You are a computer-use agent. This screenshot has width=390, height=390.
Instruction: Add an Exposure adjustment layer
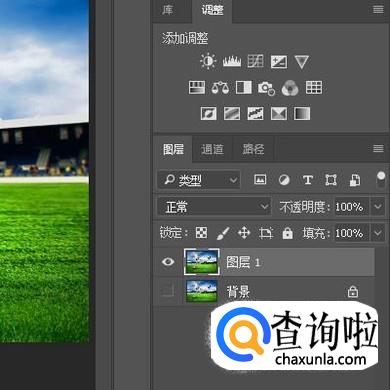tap(279, 62)
